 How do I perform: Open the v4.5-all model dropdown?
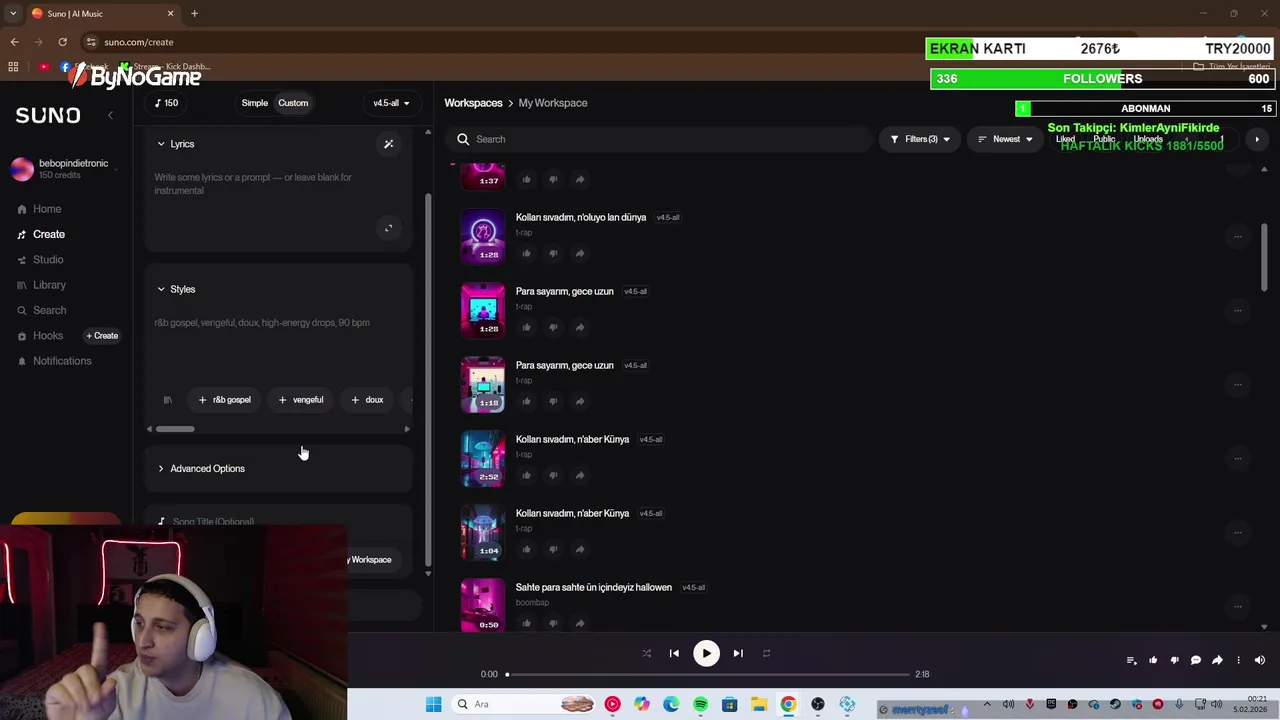click(x=391, y=103)
